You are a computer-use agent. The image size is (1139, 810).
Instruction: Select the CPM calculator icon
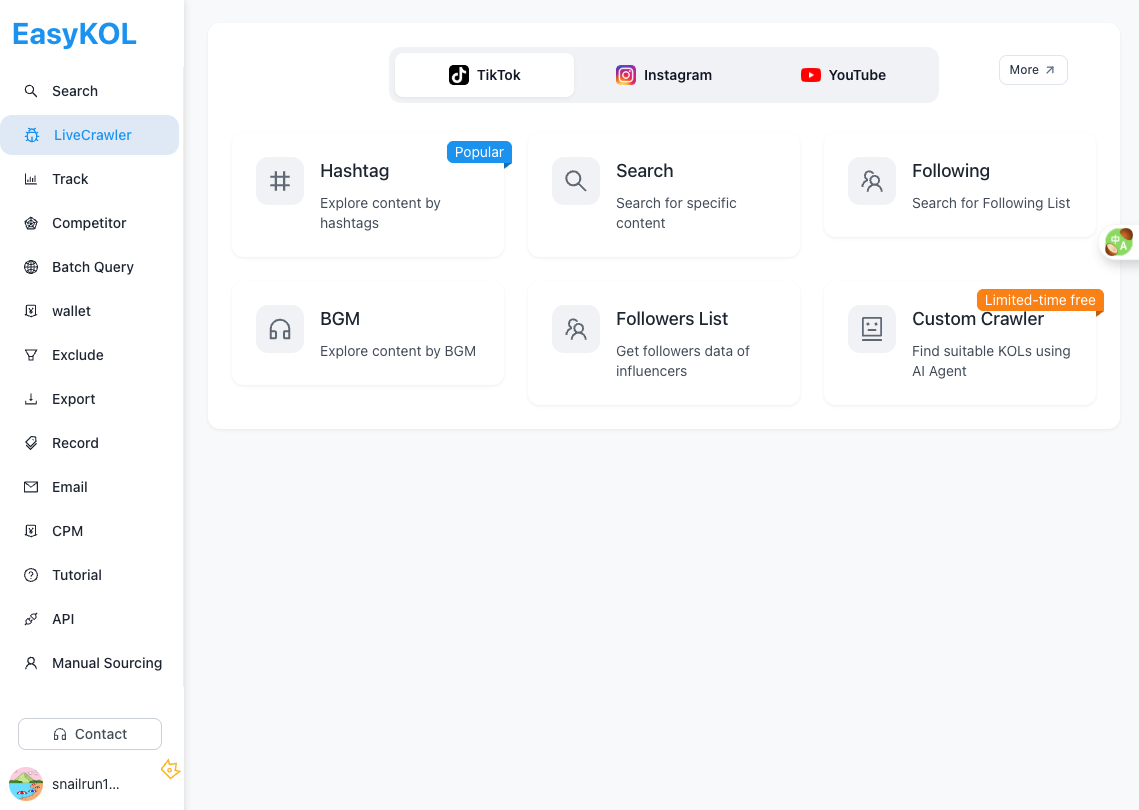pyautogui.click(x=31, y=531)
